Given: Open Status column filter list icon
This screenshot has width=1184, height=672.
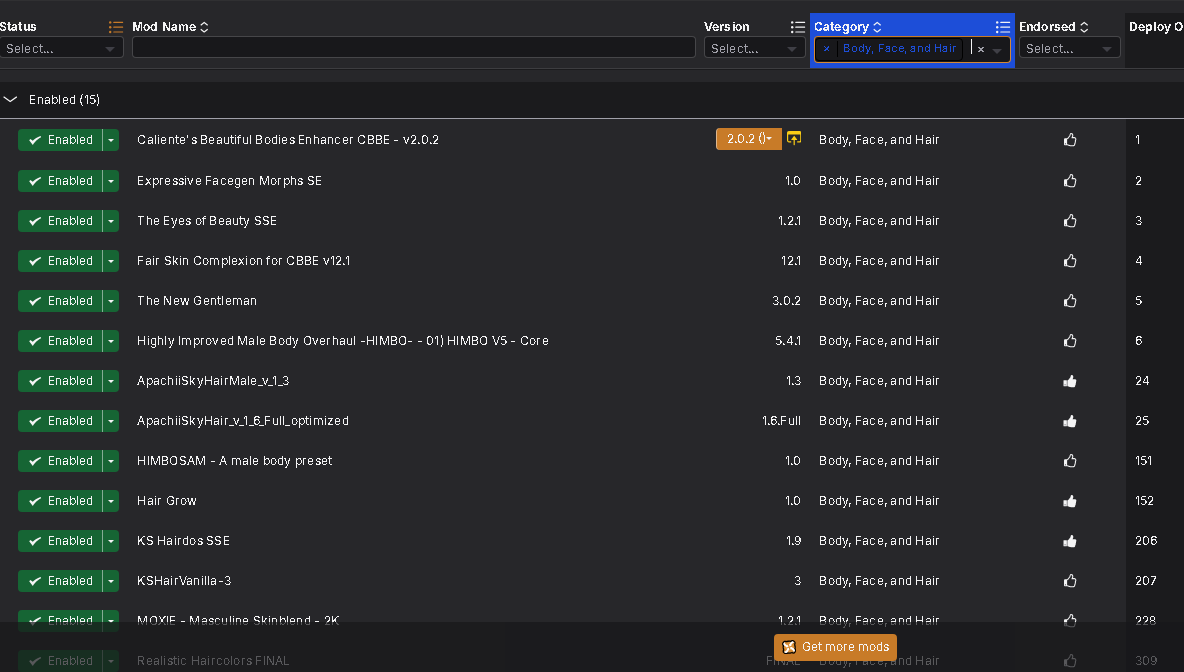Looking at the screenshot, I should [x=116, y=27].
